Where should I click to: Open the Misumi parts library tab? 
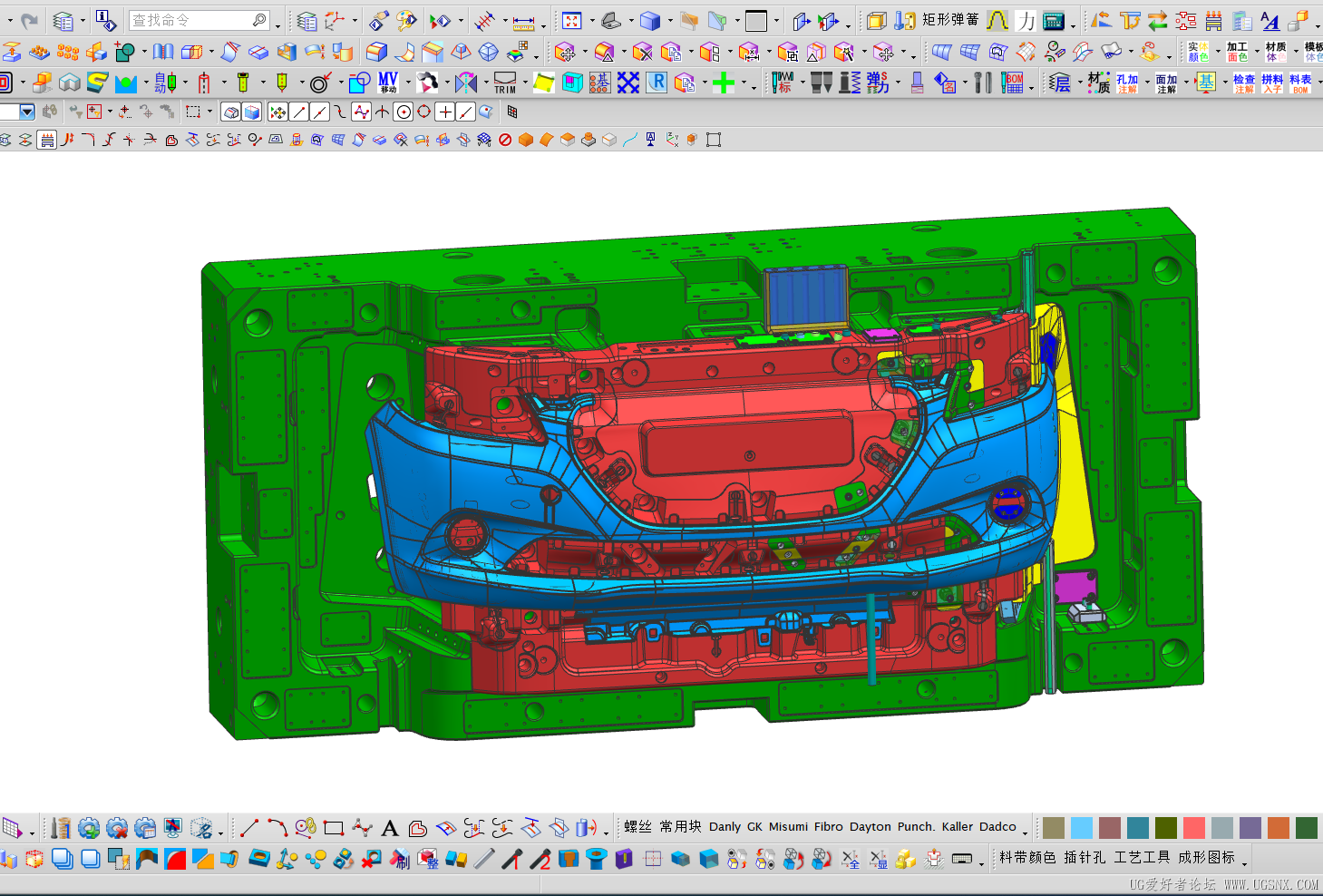788,827
